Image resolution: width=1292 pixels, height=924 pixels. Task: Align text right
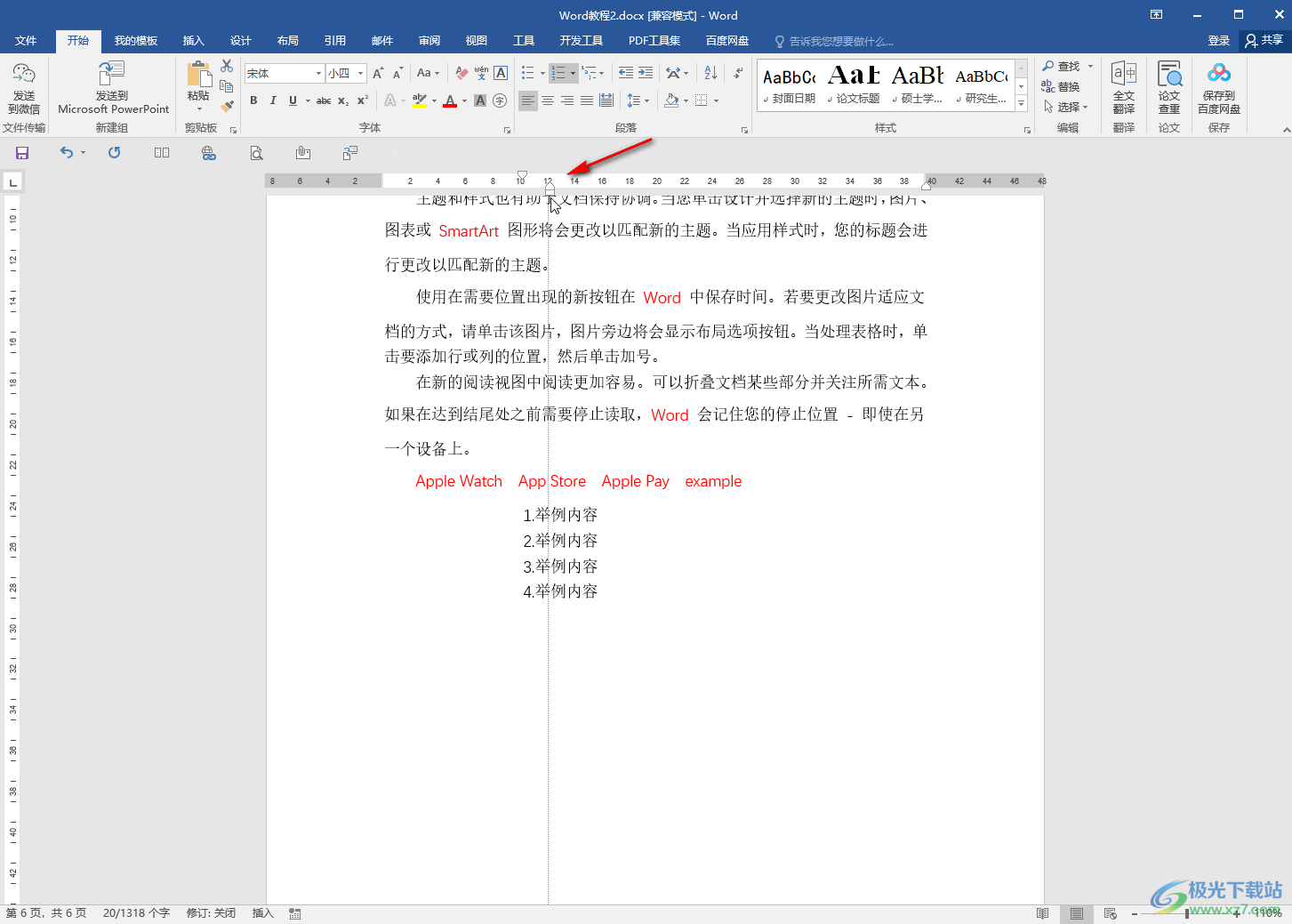(567, 100)
